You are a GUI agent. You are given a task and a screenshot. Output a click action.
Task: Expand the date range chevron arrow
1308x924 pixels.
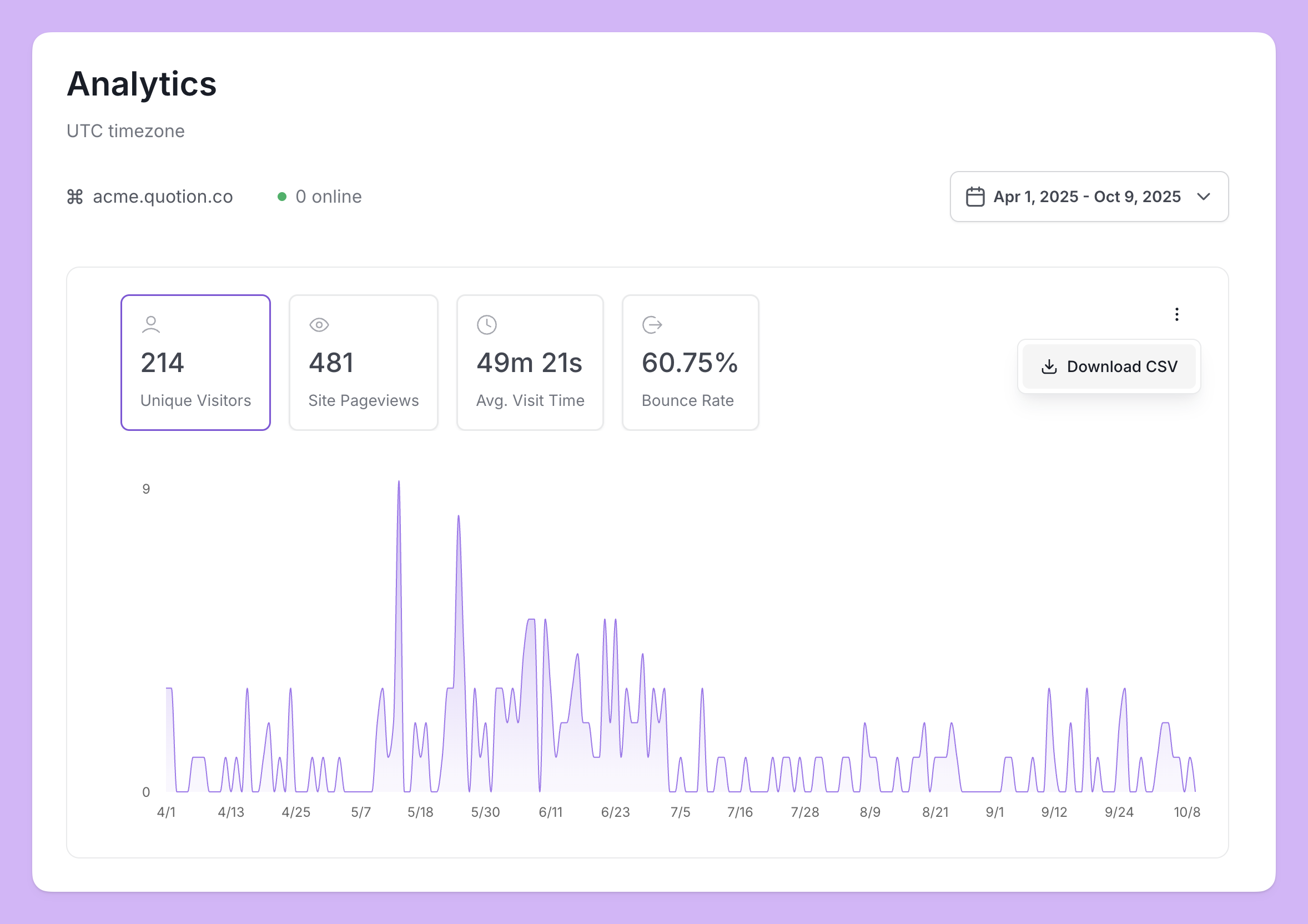pyautogui.click(x=1203, y=197)
